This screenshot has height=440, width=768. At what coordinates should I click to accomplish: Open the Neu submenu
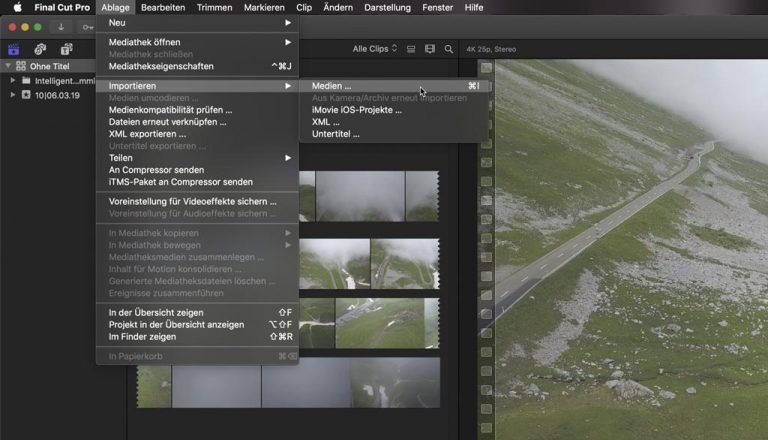pos(197,23)
